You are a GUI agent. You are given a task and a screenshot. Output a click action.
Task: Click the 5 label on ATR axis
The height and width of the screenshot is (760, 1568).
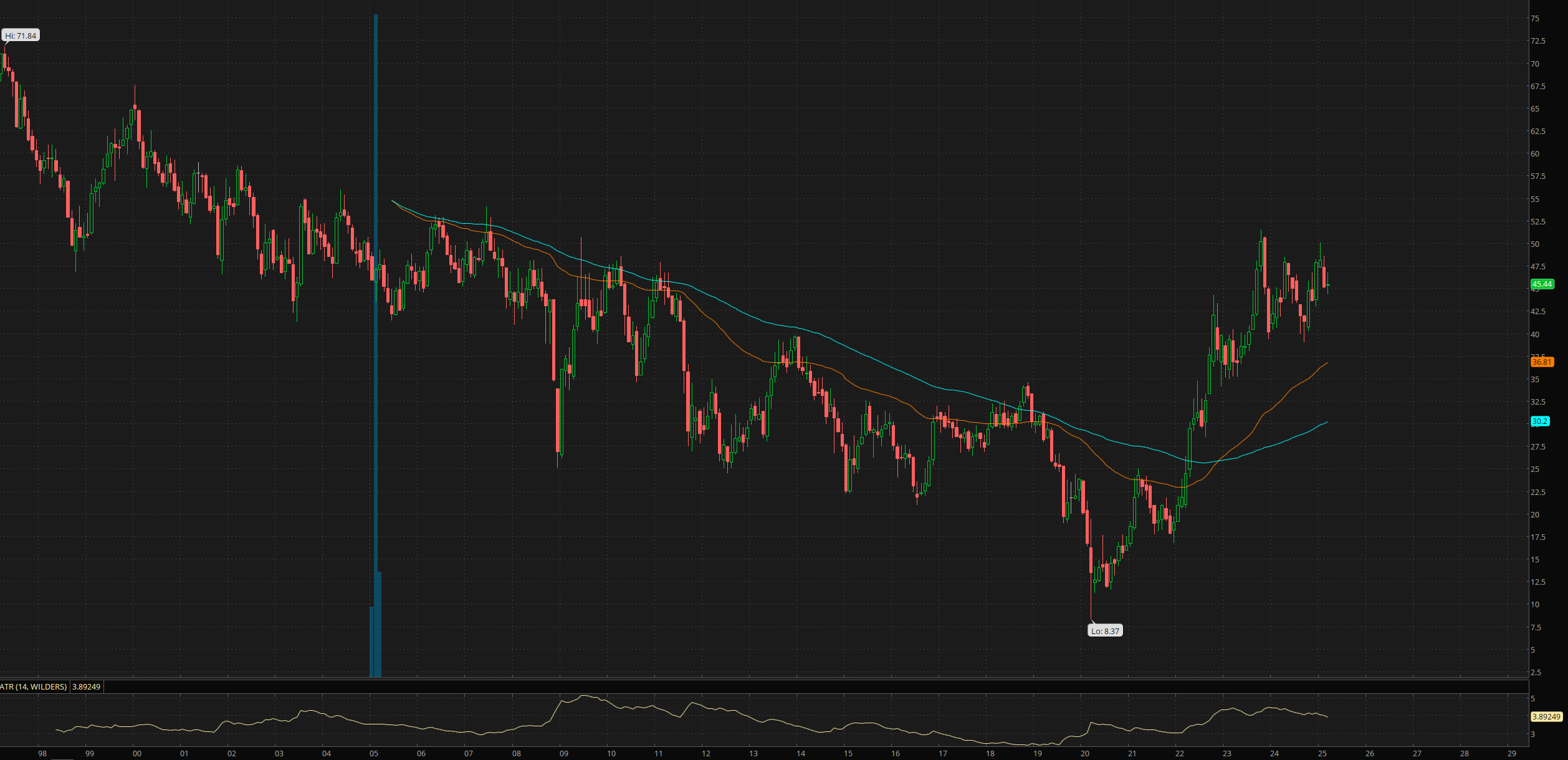pos(1532,699)
